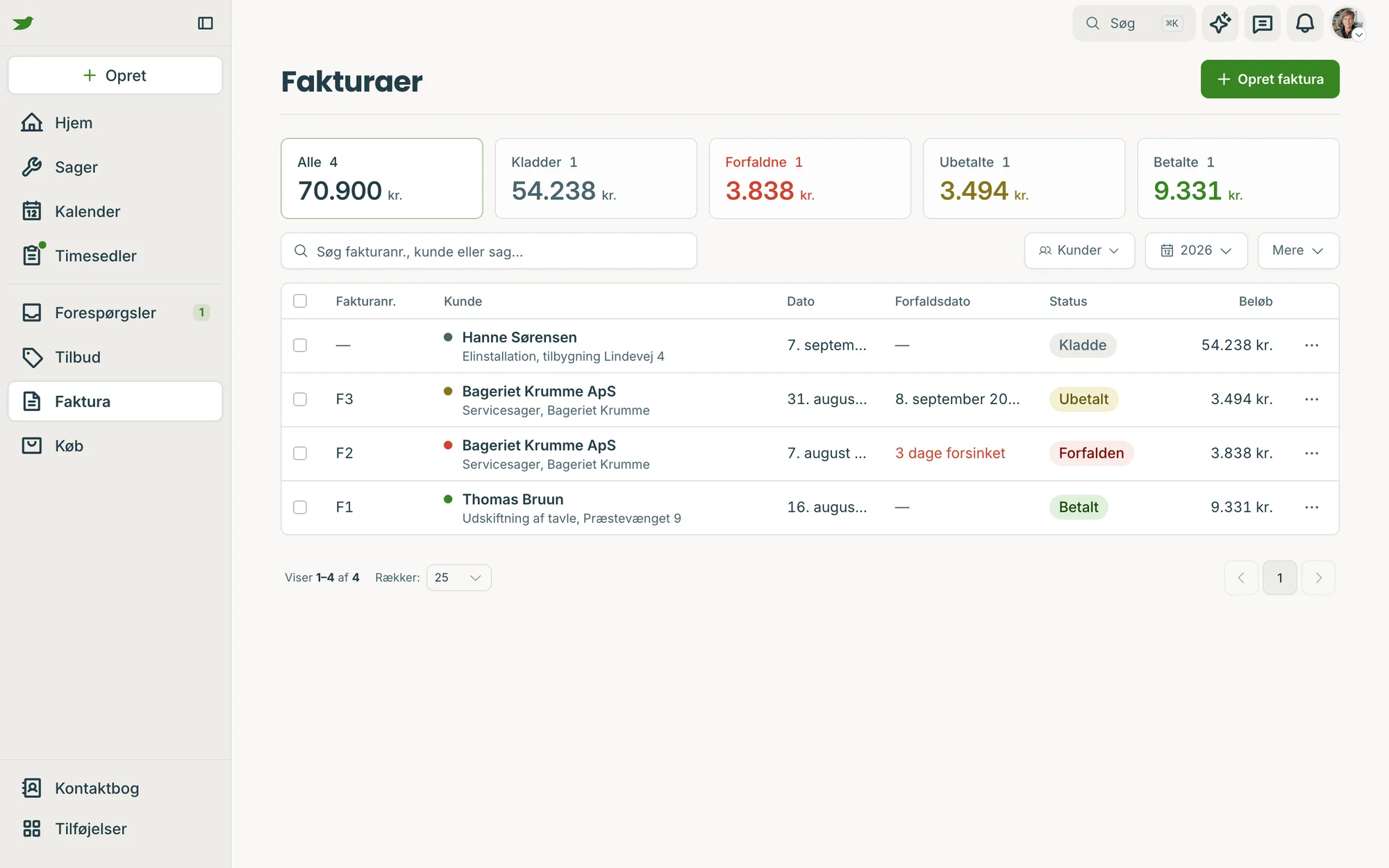
Task: Open the chat messages icon
Action: [x=1262, y=24]
